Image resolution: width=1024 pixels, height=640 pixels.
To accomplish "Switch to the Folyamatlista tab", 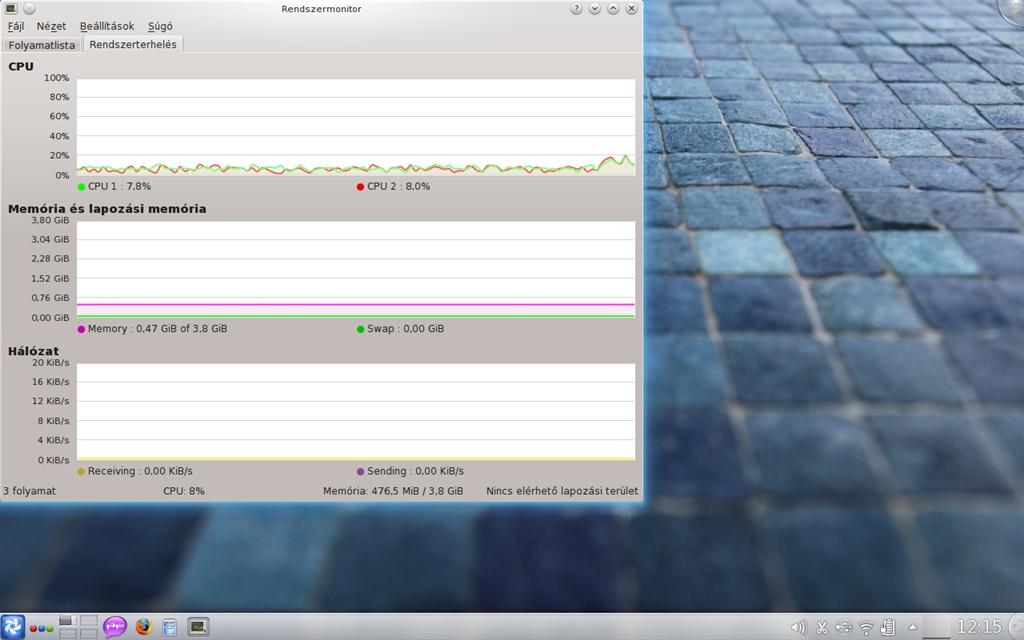I will tap(42, 45).
